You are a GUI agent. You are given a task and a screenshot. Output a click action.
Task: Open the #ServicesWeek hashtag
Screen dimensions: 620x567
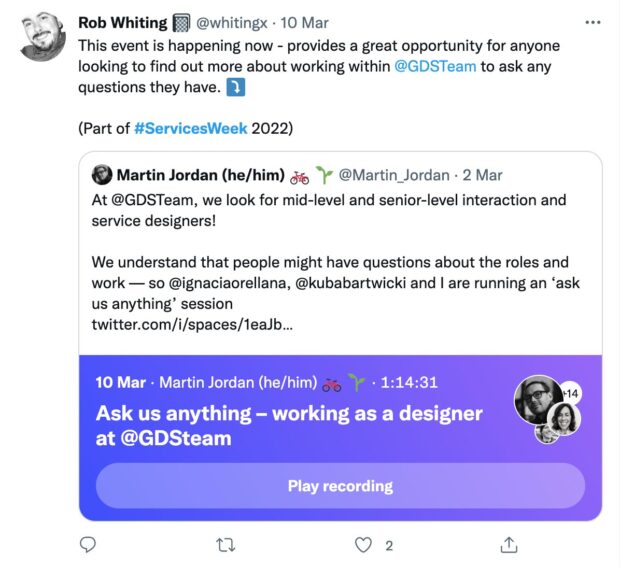(191, 128)
